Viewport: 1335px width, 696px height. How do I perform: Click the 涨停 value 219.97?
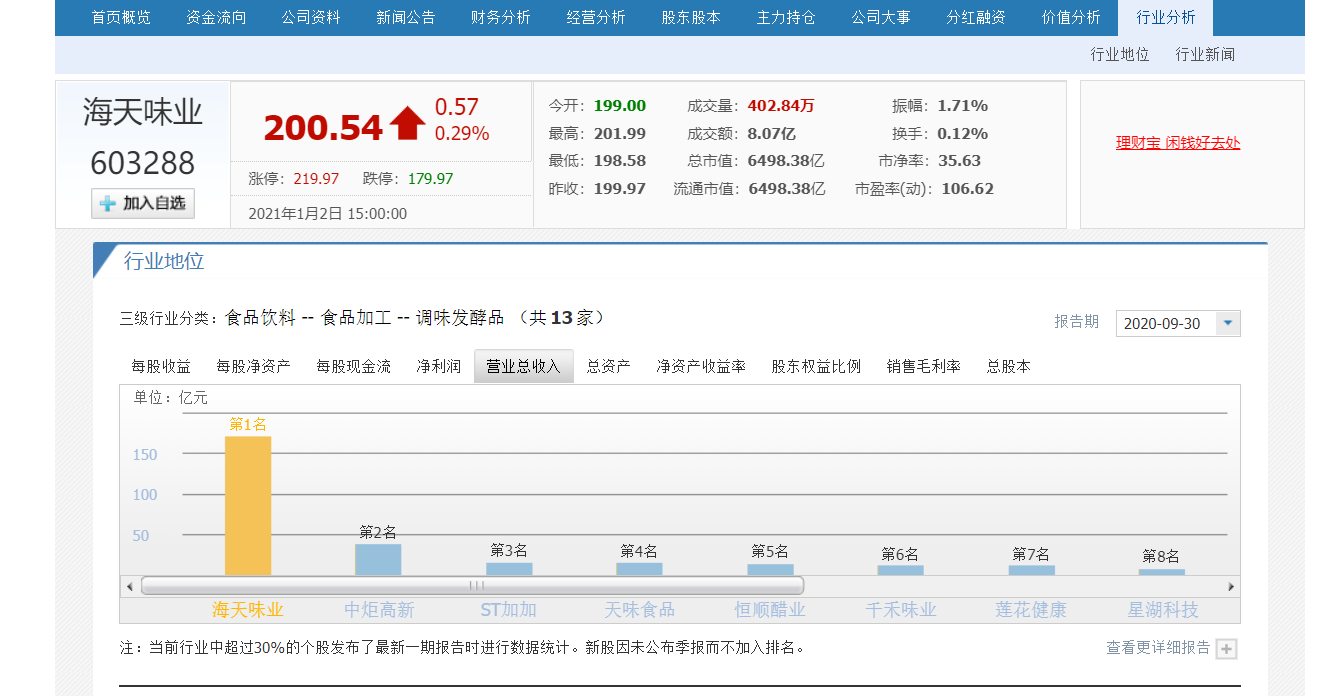click(x=316, y=179)
